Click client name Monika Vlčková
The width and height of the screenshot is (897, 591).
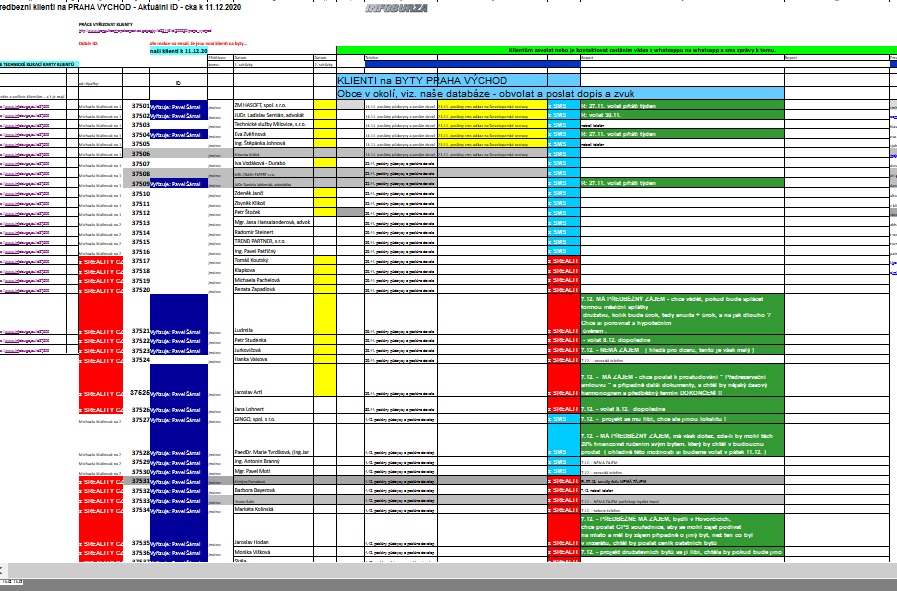click(x=252, y=552)
